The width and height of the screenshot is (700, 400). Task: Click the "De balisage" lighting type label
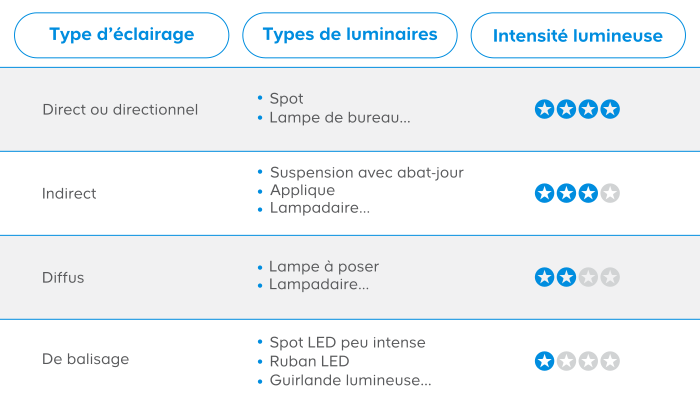[x=86, y=359]
